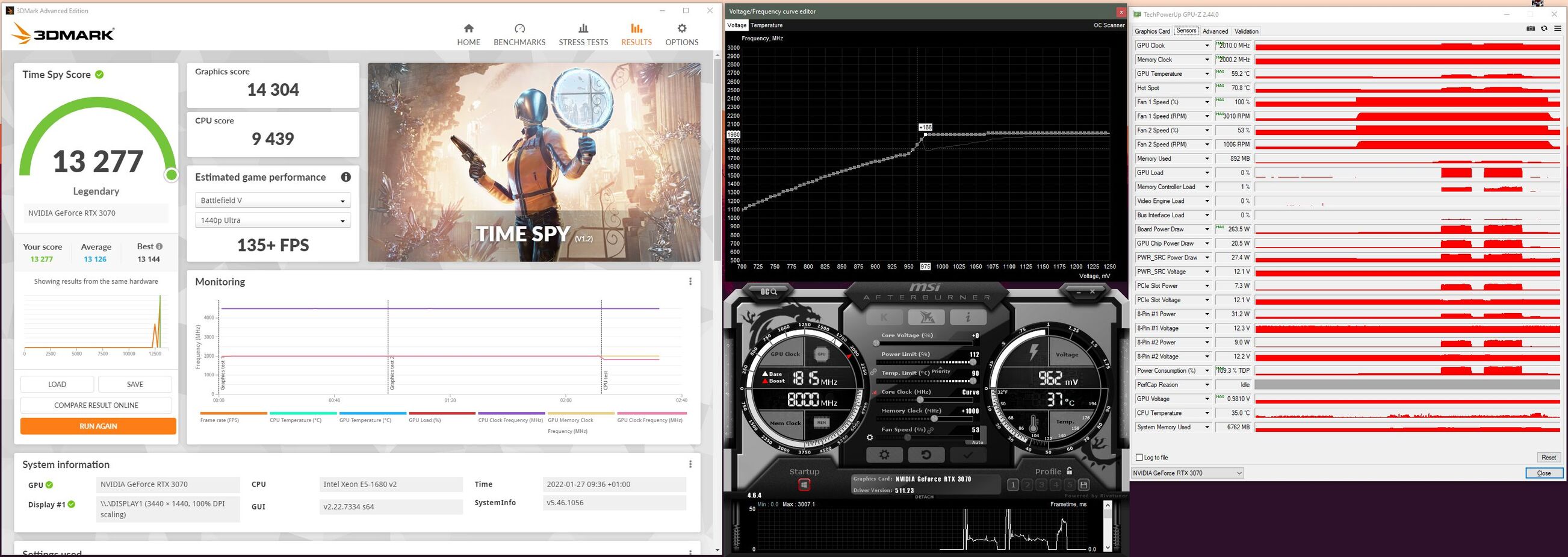
Task: Open the Monitoring panel three-dot menu
Action: [x=690, y=281]
